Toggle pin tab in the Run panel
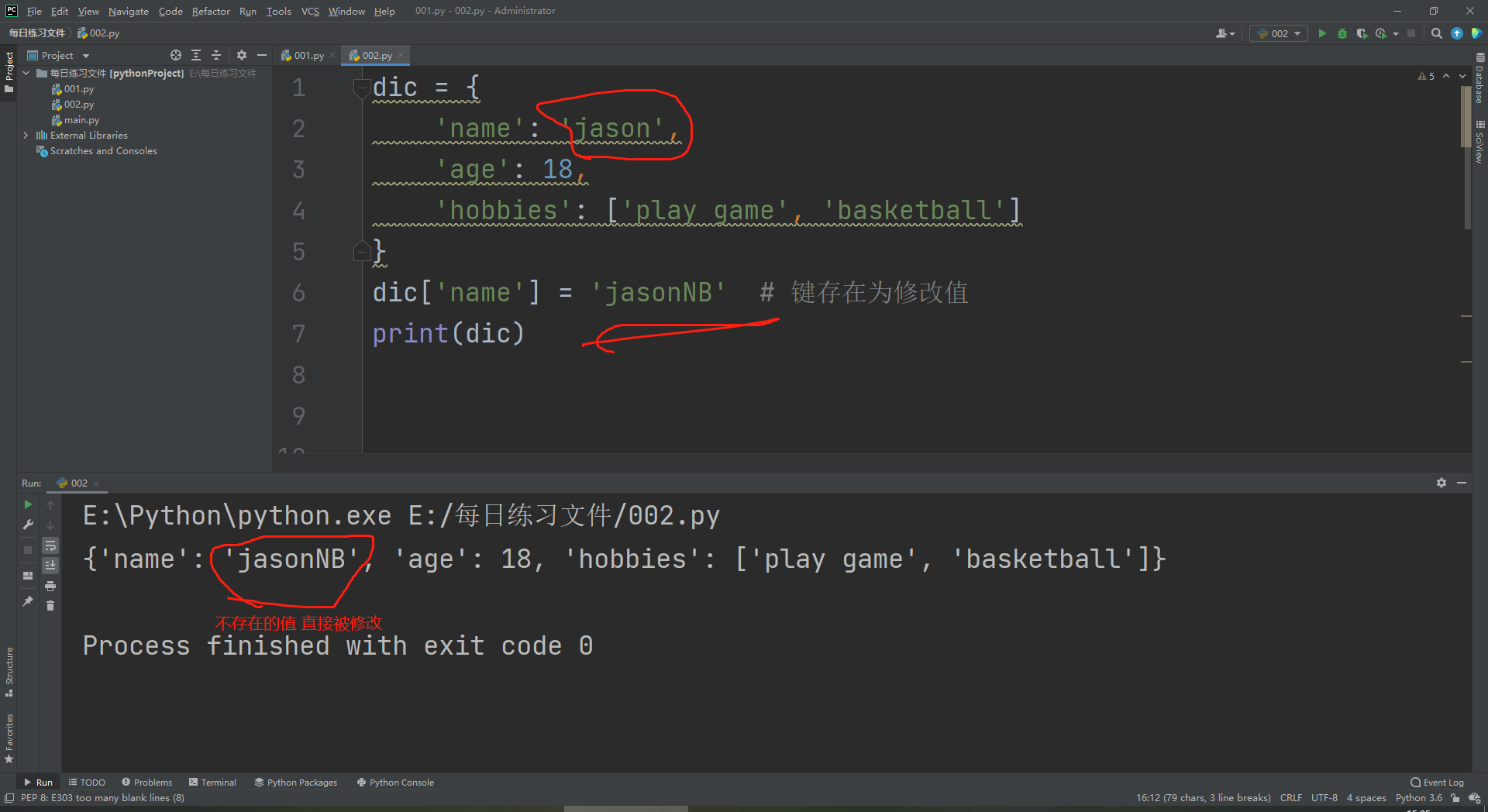Image resolution: width=1488 pixels, height=812 pixels. [x=28, y=601]
